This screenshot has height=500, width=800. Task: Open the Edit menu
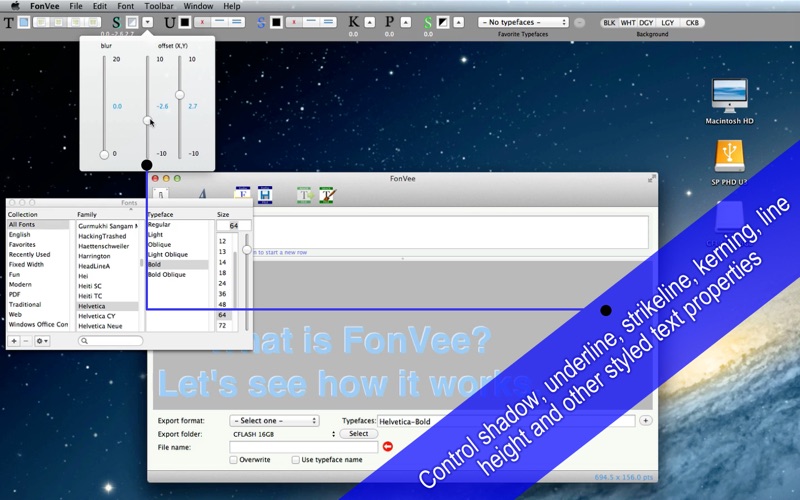pyautogui.click(x=99, y=6)
